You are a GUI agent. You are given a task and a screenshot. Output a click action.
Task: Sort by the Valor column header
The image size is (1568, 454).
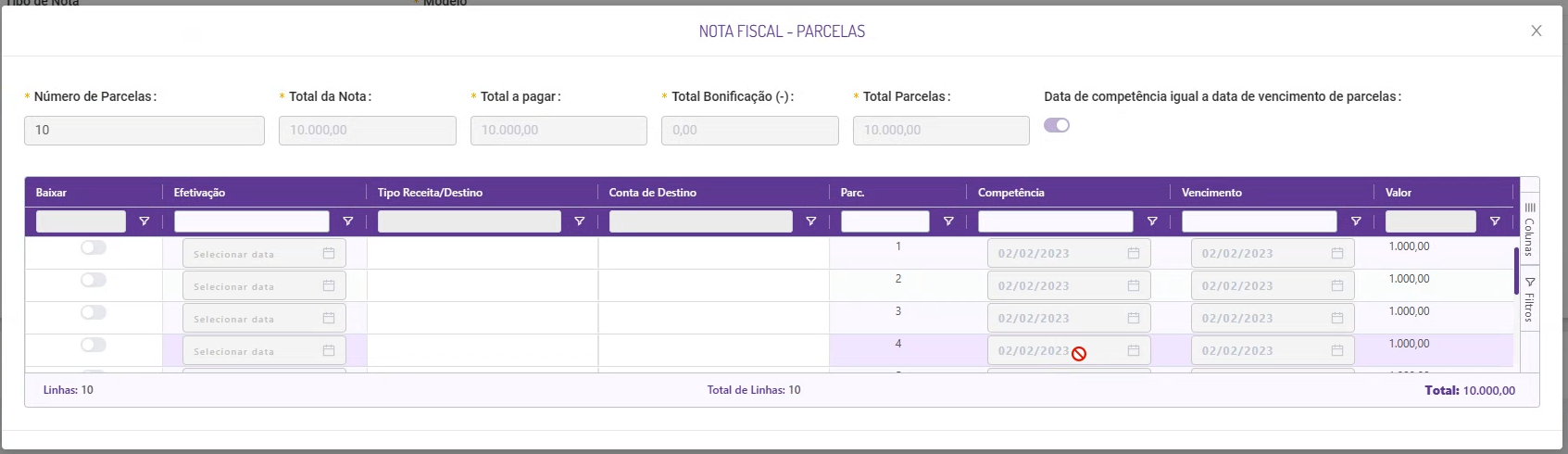coord(1399,193)
